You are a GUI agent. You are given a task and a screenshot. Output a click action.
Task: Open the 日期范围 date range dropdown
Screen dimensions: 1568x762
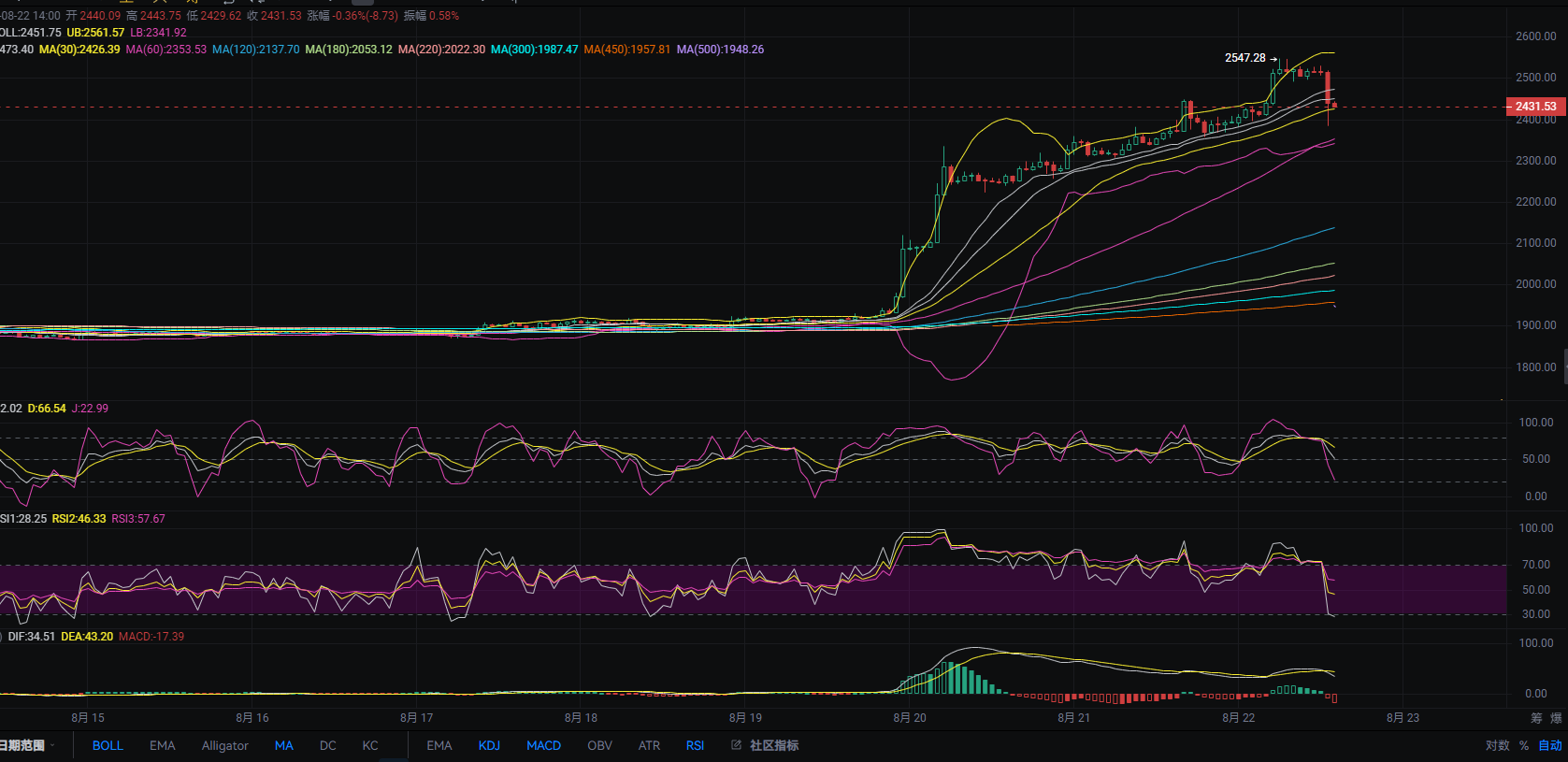click(26, 745)
